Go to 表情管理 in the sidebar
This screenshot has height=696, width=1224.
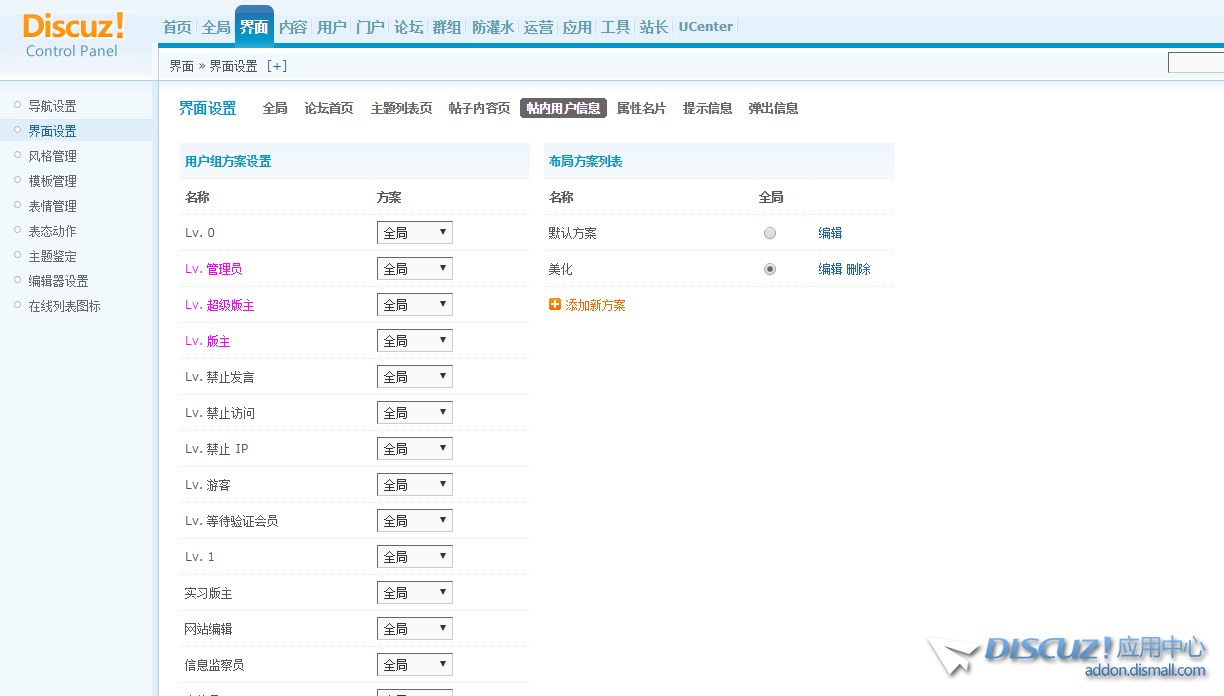pyautogui.click(x=52, y=206)
